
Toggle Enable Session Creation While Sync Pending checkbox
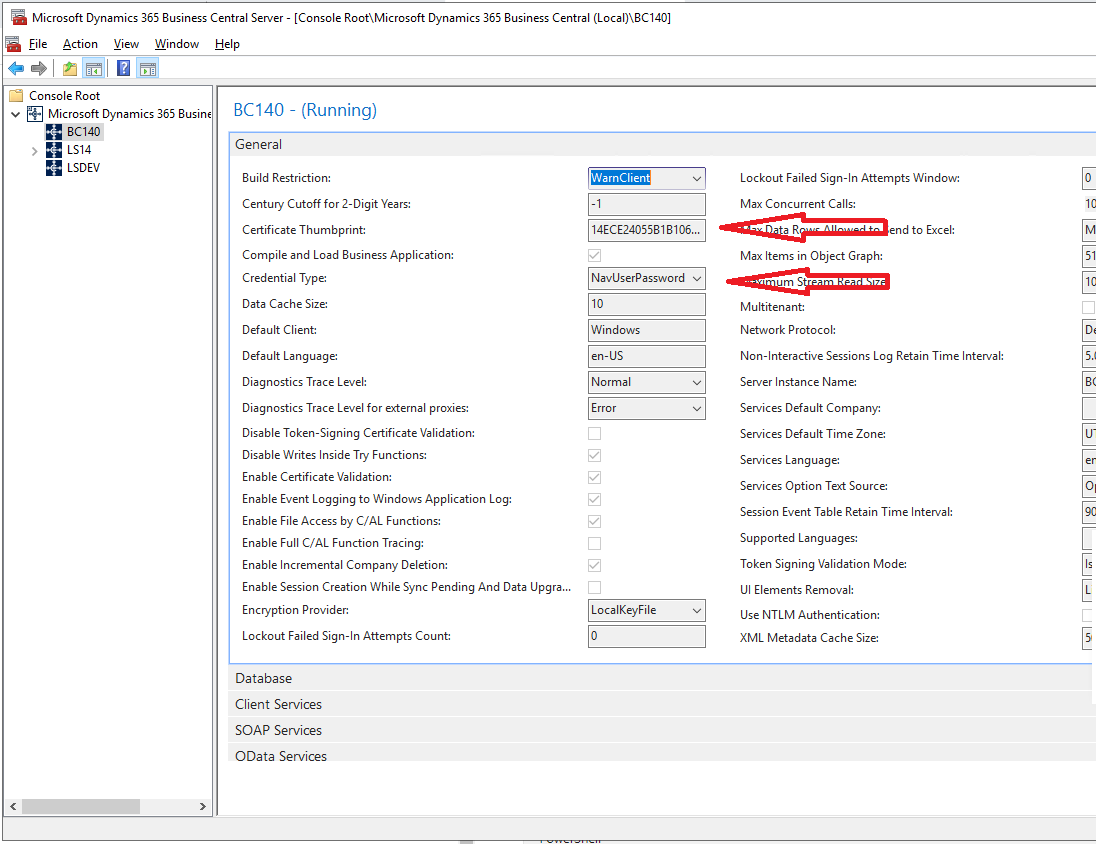pos(595,587)
